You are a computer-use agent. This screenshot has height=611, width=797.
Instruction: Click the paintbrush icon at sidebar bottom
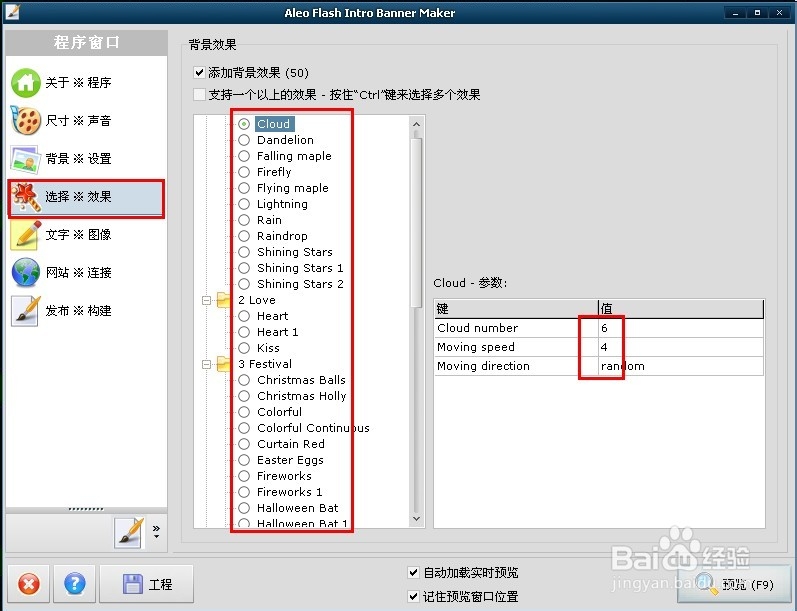pos(129,532)
